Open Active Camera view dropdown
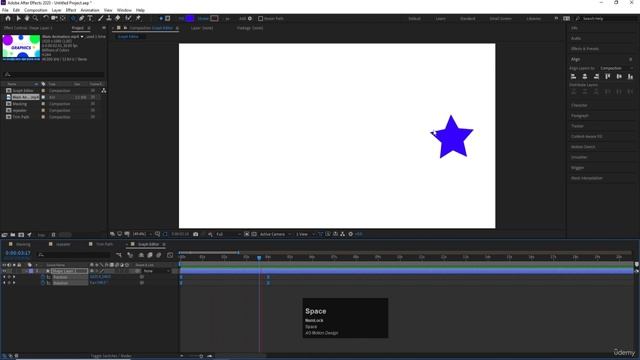Viewport: 640px width, 360px height. point(276,234)
